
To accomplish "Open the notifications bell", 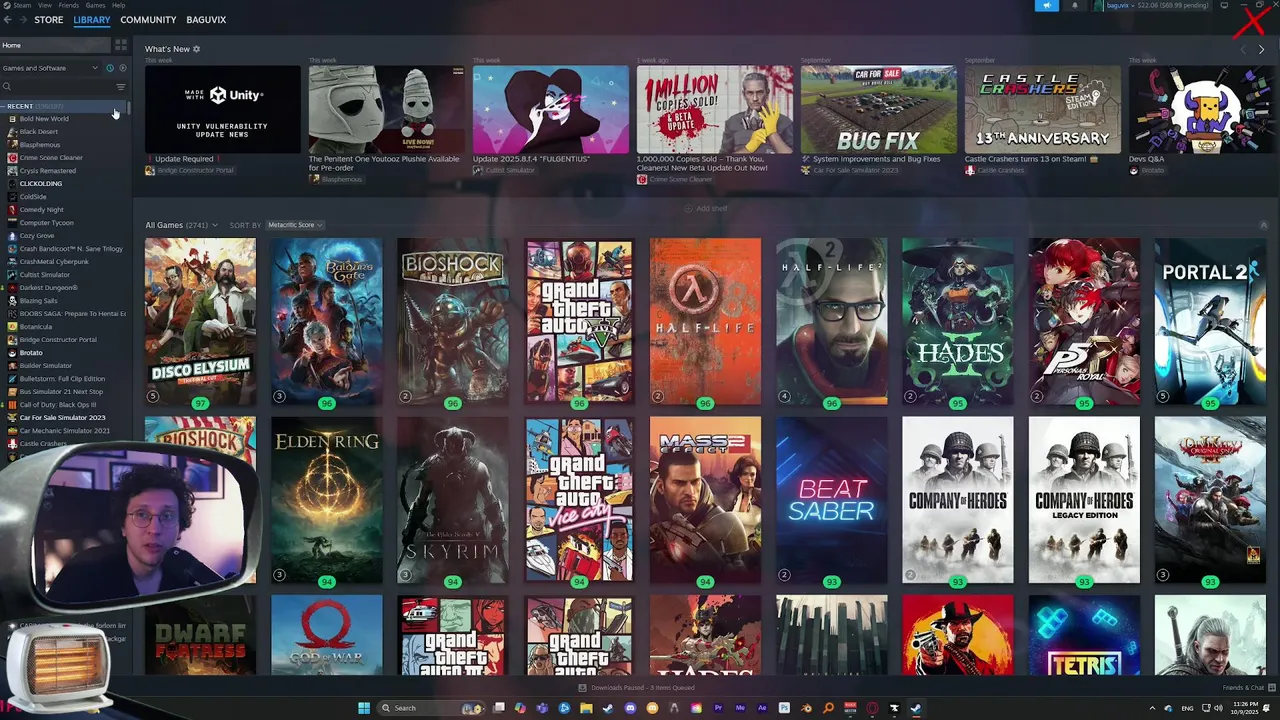I will 1075,5.
